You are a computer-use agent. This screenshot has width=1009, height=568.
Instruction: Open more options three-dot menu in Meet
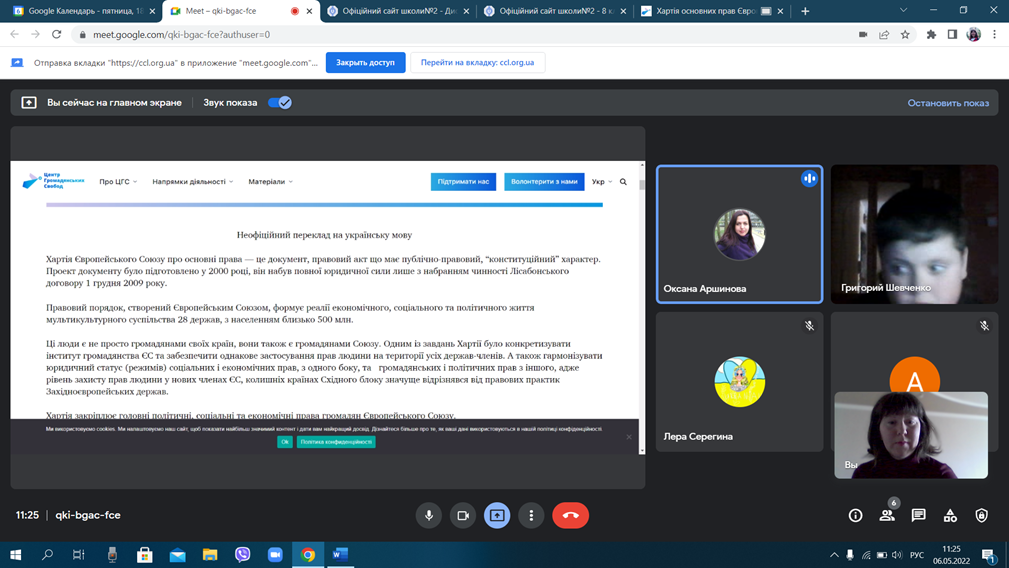coord(531,515)
